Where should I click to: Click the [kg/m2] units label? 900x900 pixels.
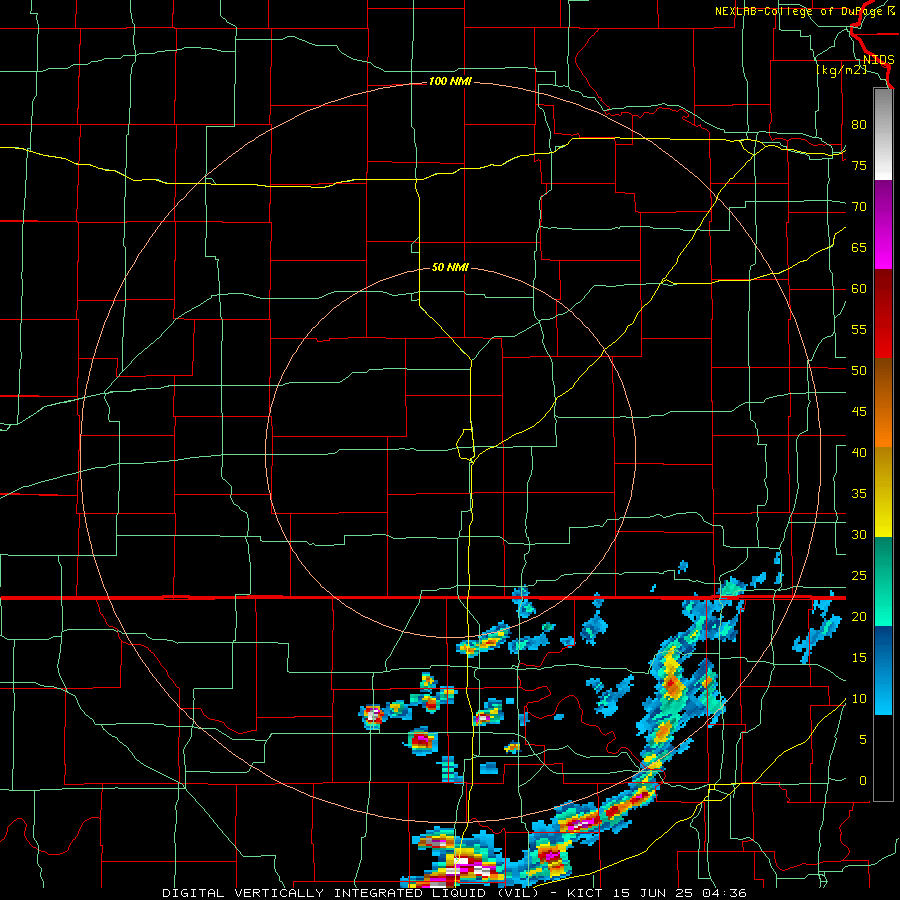841,71
